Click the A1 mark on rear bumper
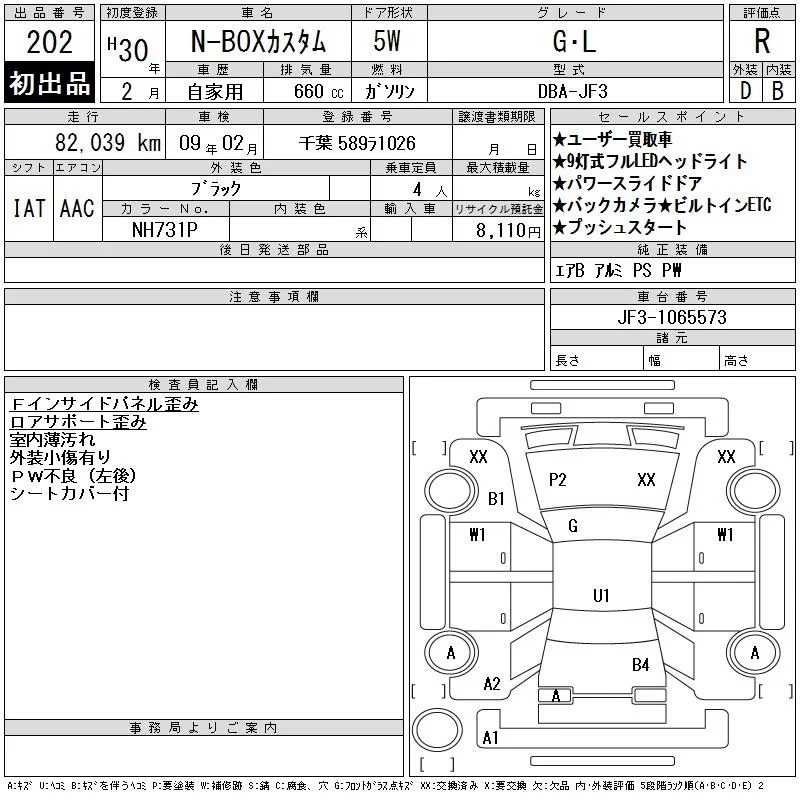This screenshot has height=800, width=800. pos(491,738)
